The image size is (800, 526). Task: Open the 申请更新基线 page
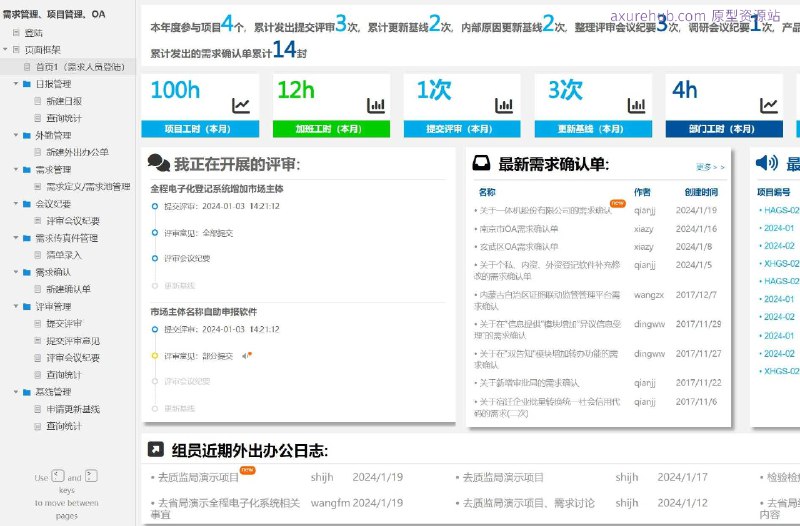(73, 409)
